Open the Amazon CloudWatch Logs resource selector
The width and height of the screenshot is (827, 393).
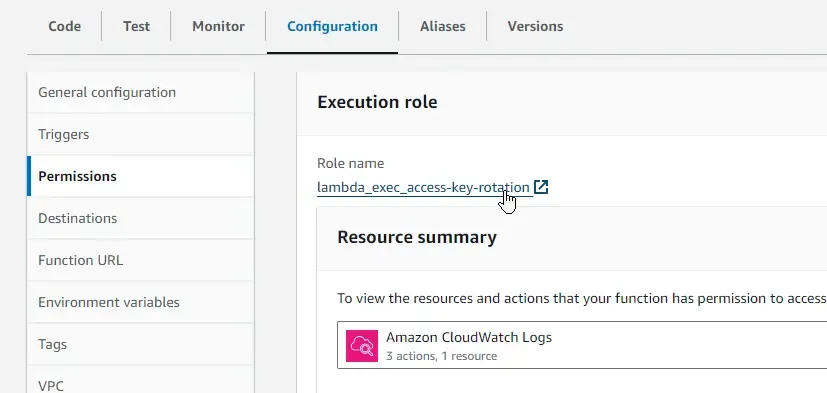point(582,345)
